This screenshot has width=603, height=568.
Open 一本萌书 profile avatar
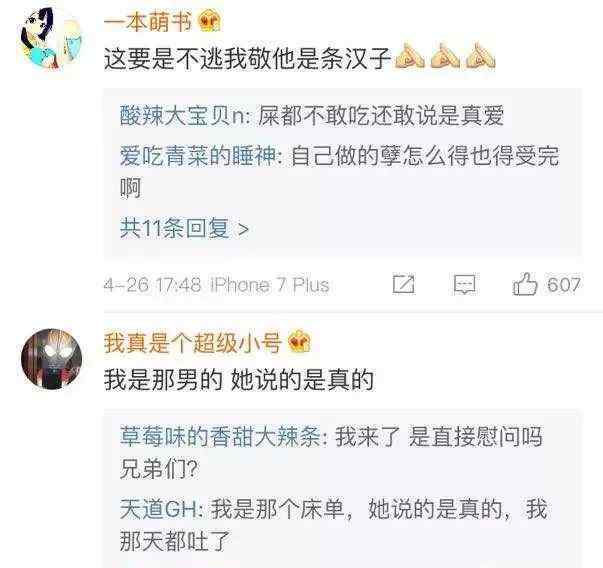tap(51, 40)
